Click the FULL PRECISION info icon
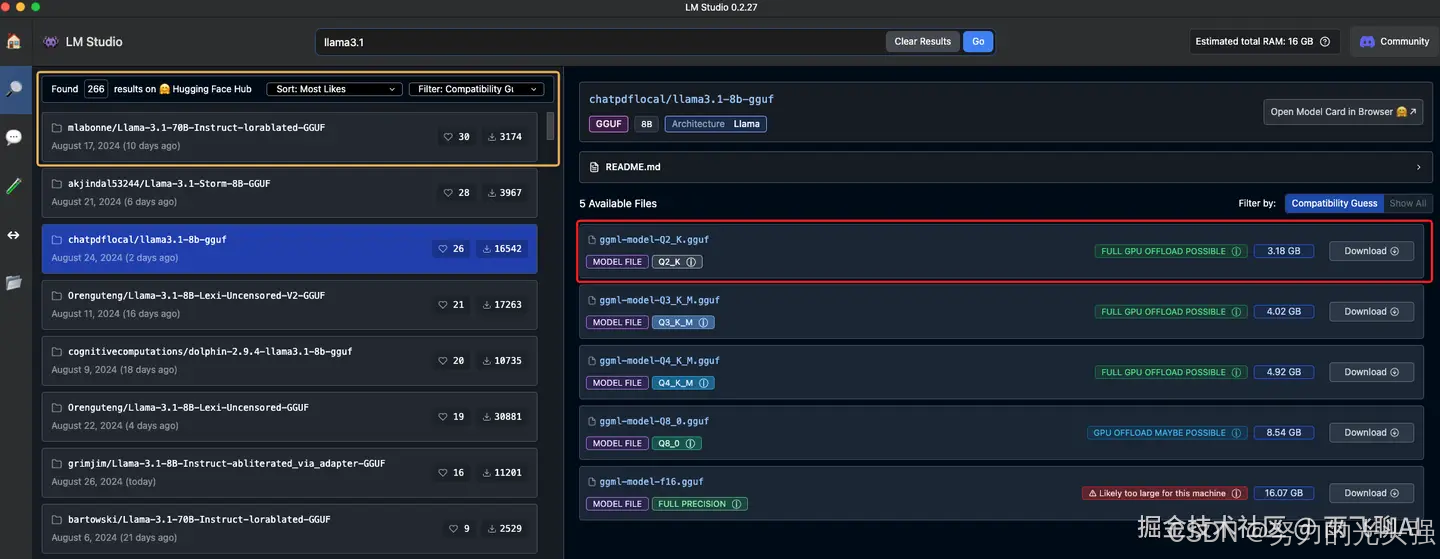This screenshot has height=559, width=1440. click(x=737, y=504)
